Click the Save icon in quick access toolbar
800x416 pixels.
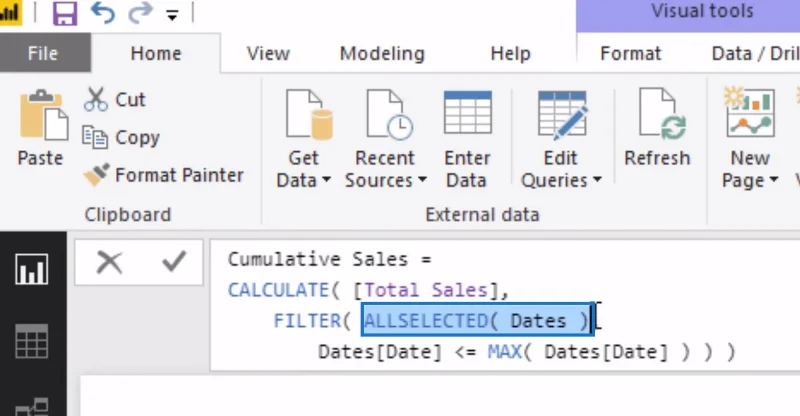click(65, 13)
